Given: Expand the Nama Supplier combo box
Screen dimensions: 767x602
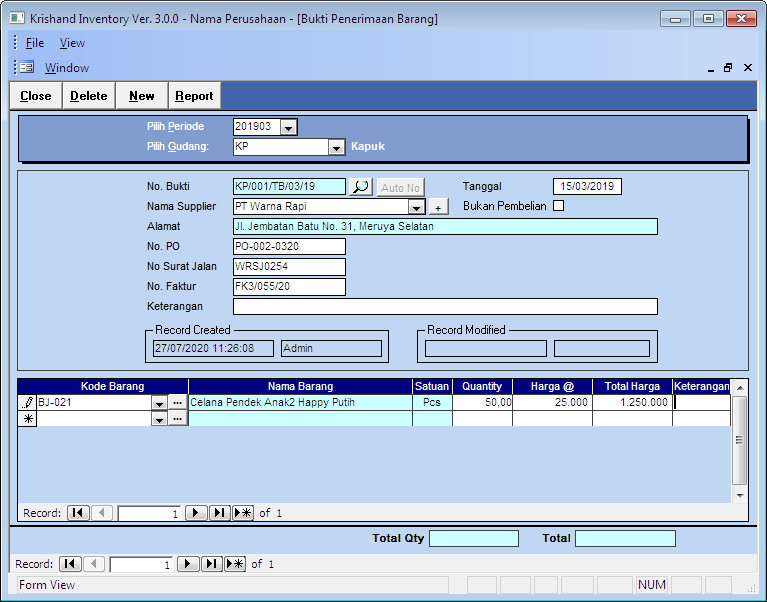Looking at the screenshot, I should click(x=416, y=207).
